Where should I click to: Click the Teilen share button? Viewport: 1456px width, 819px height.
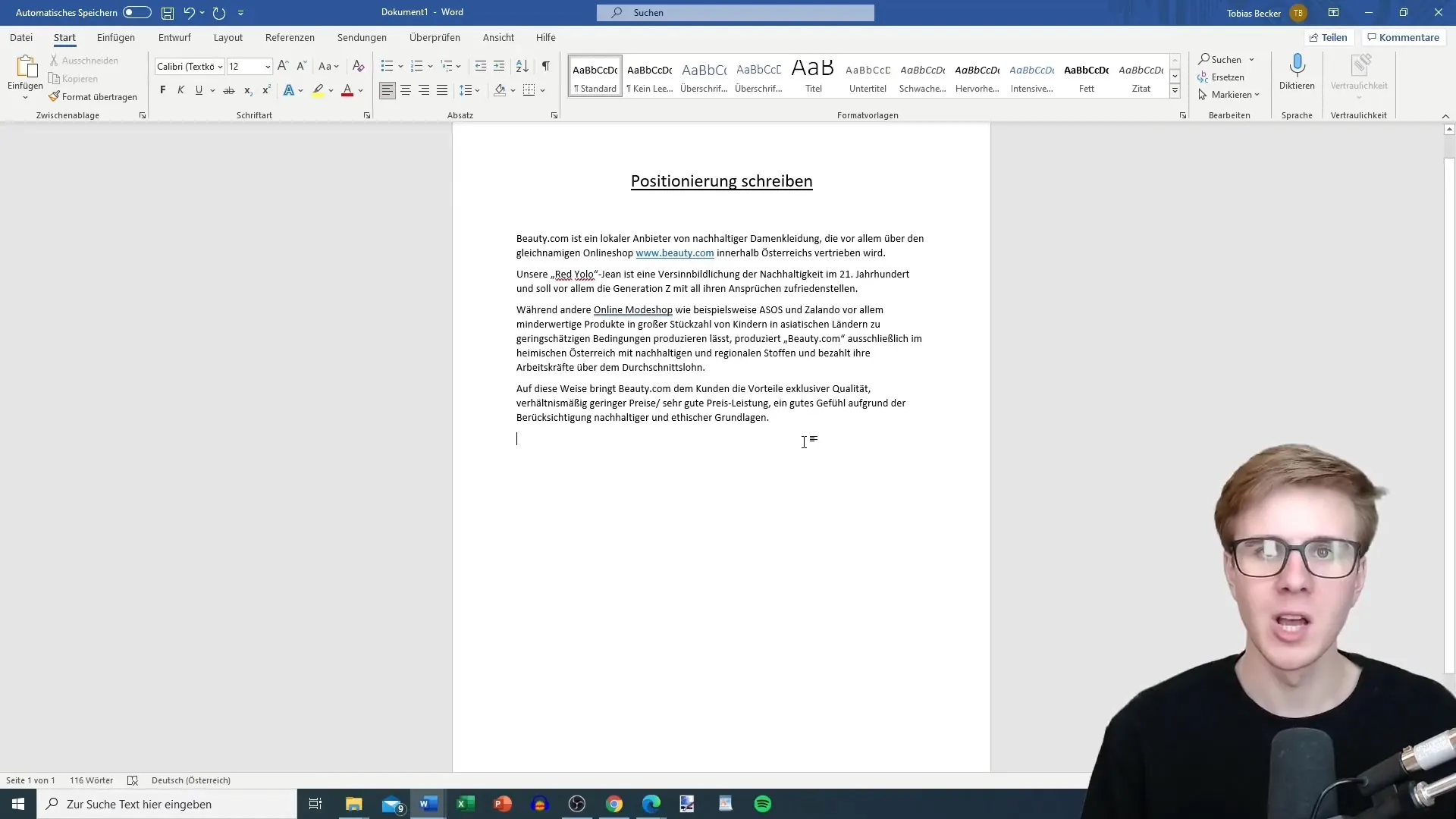pos(1328,37)
